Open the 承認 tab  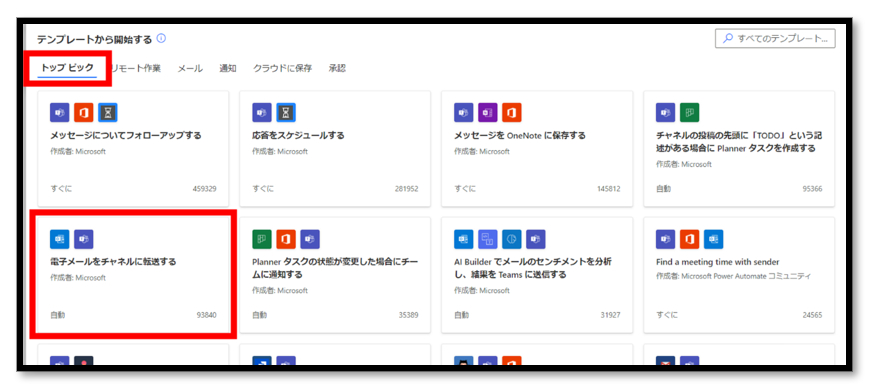coord(337,69)
